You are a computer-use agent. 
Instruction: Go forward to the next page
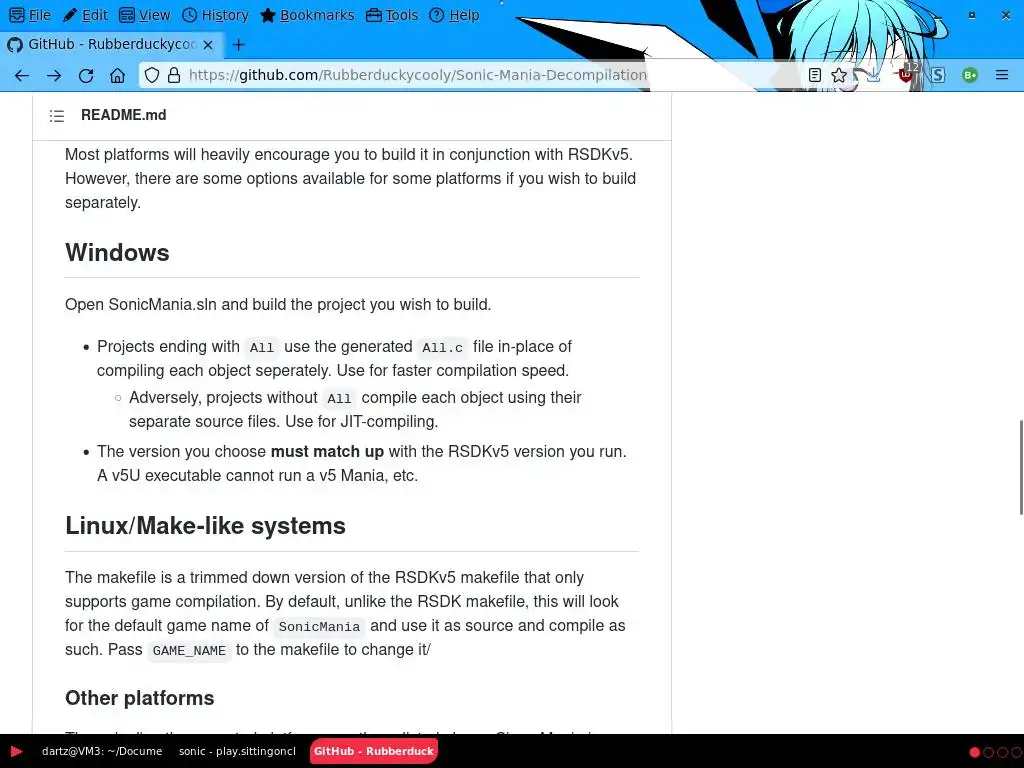(54, 76)
